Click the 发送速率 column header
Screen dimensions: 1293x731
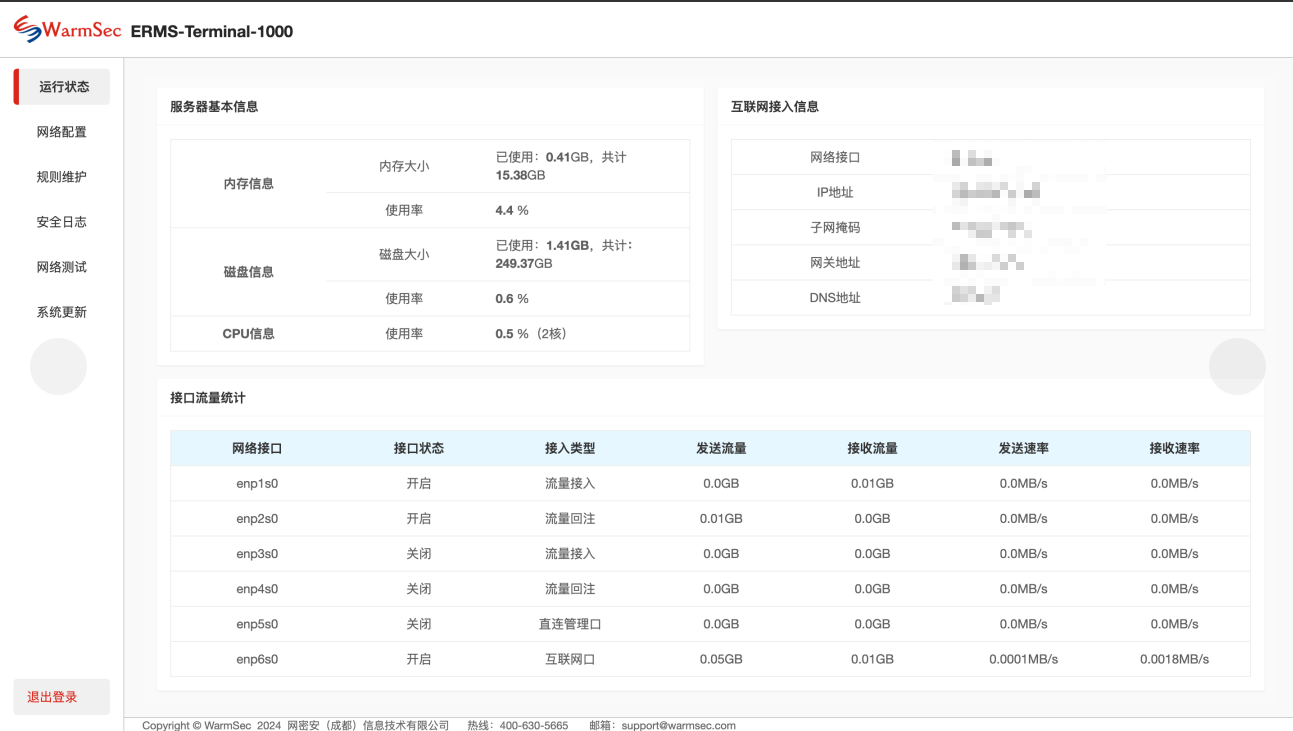click(1023, 449)
